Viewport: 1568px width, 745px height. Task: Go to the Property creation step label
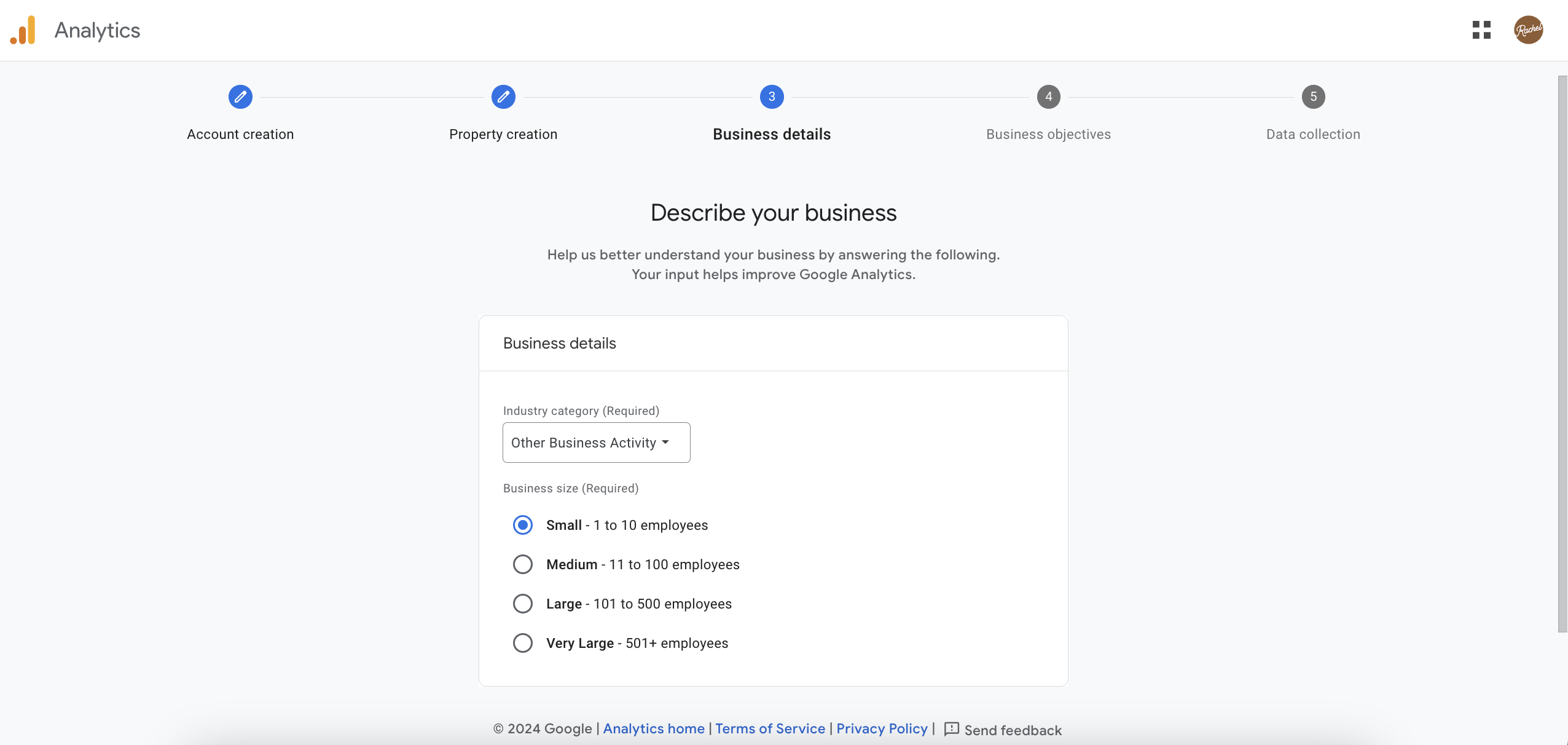point(503,135)
